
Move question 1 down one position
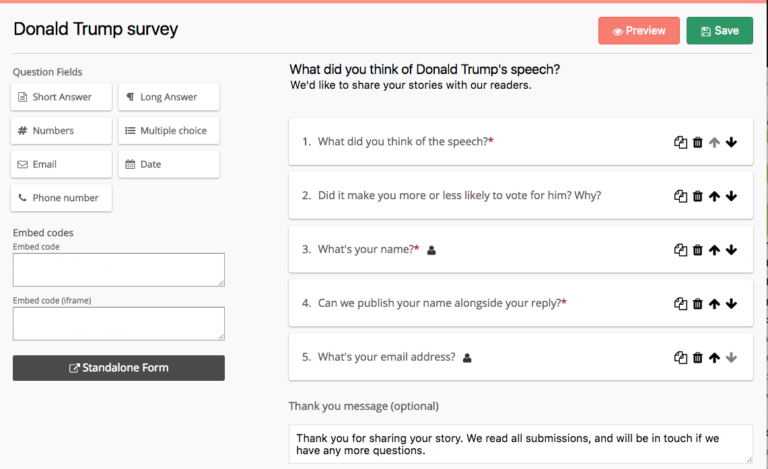(731, 142)
